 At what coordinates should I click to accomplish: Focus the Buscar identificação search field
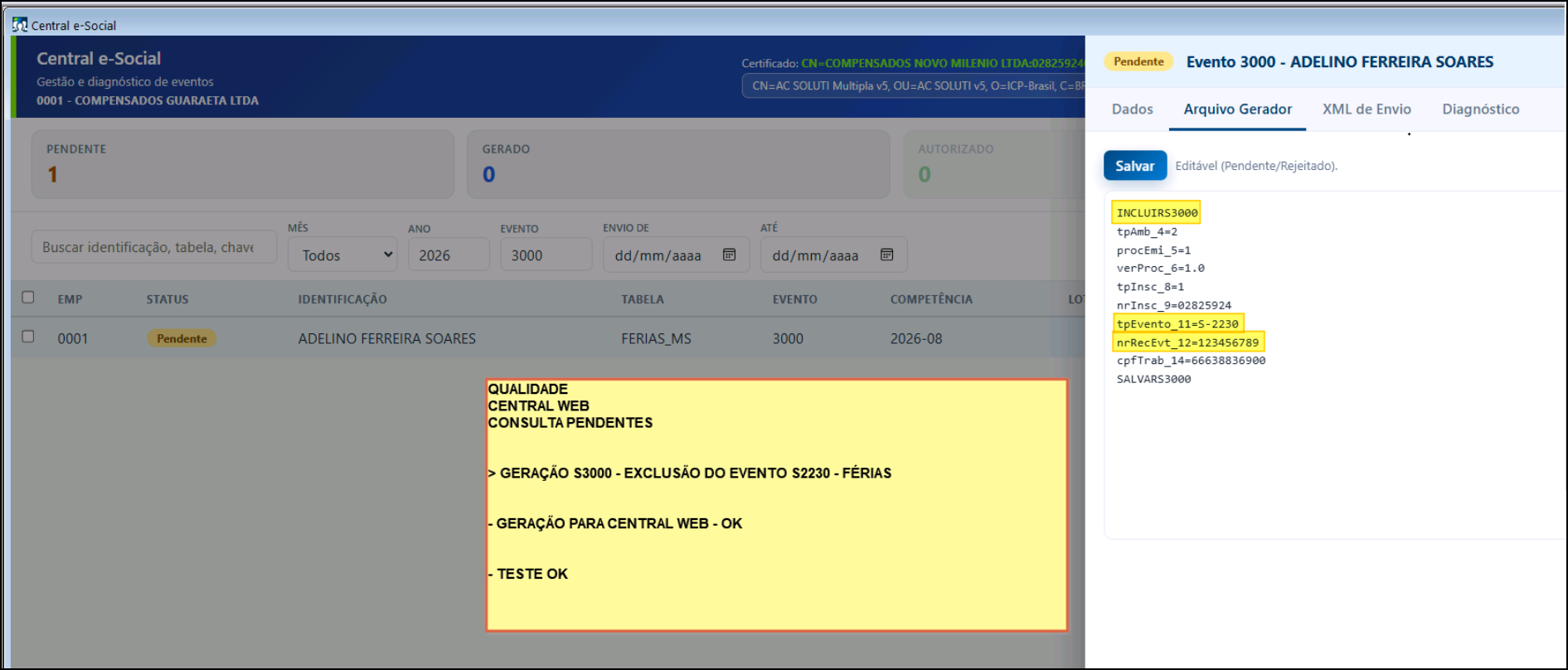154,247
